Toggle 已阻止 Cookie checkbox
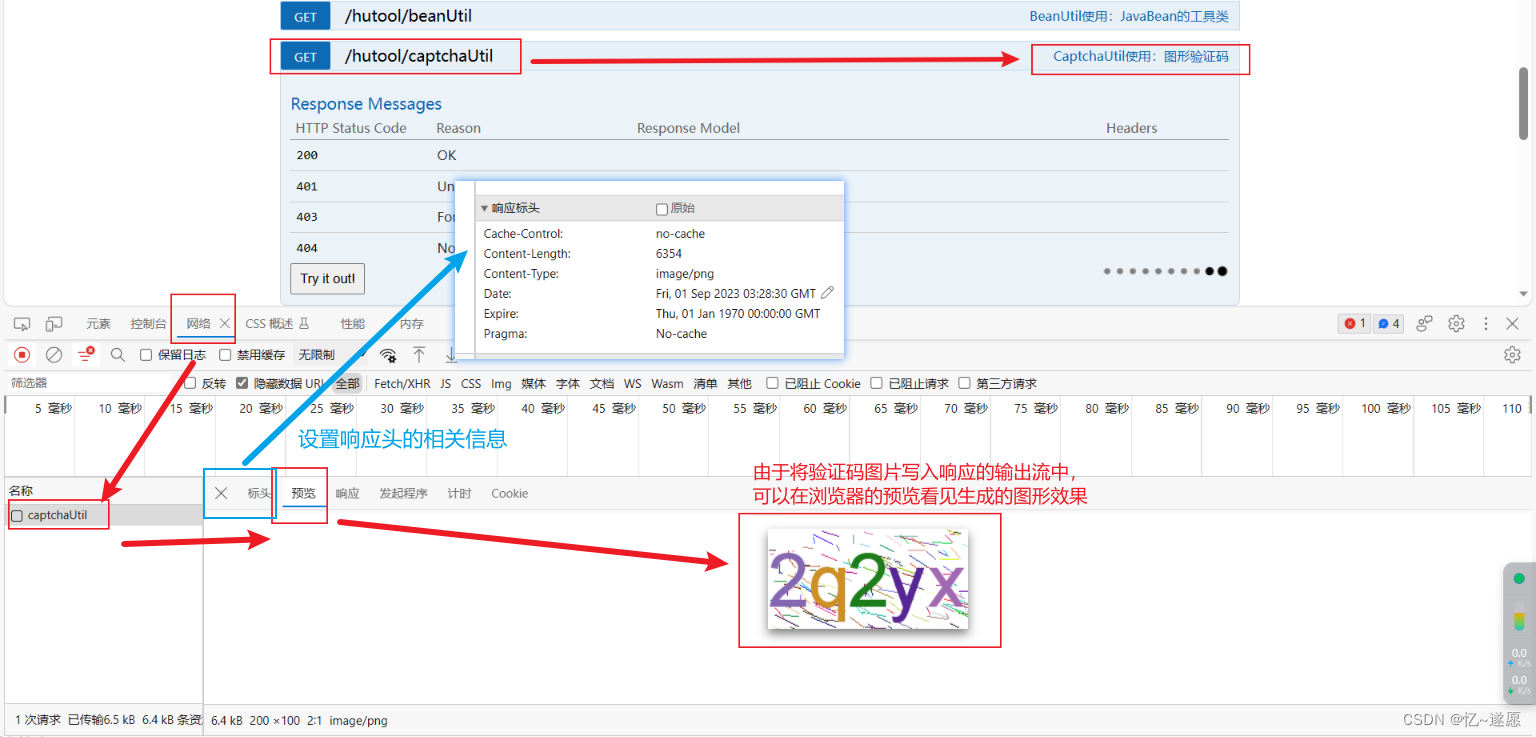Screen dimensions: 1536x737 772,383
